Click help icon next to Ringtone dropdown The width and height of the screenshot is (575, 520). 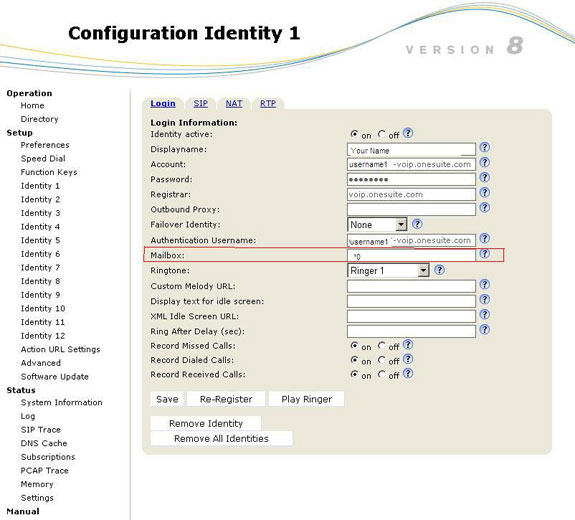439,270
